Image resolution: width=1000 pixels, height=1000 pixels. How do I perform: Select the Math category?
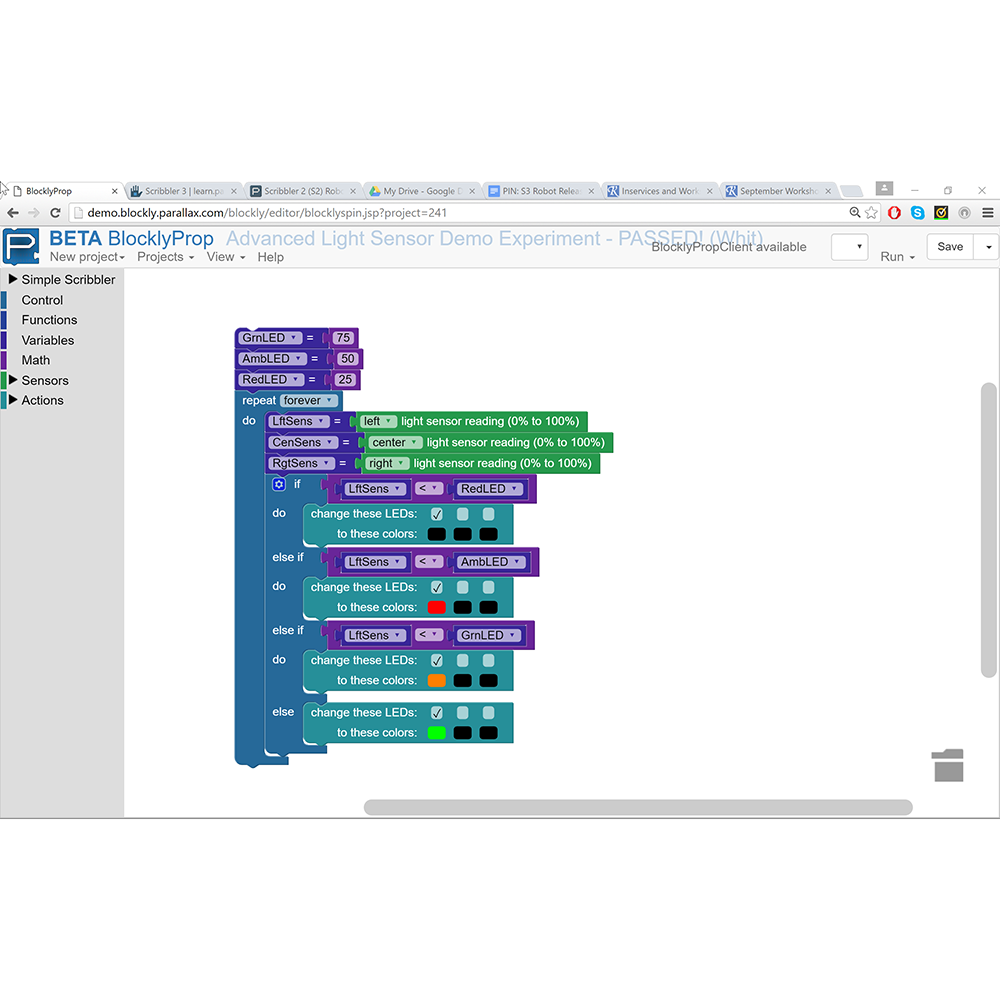[x=36, y=360]
